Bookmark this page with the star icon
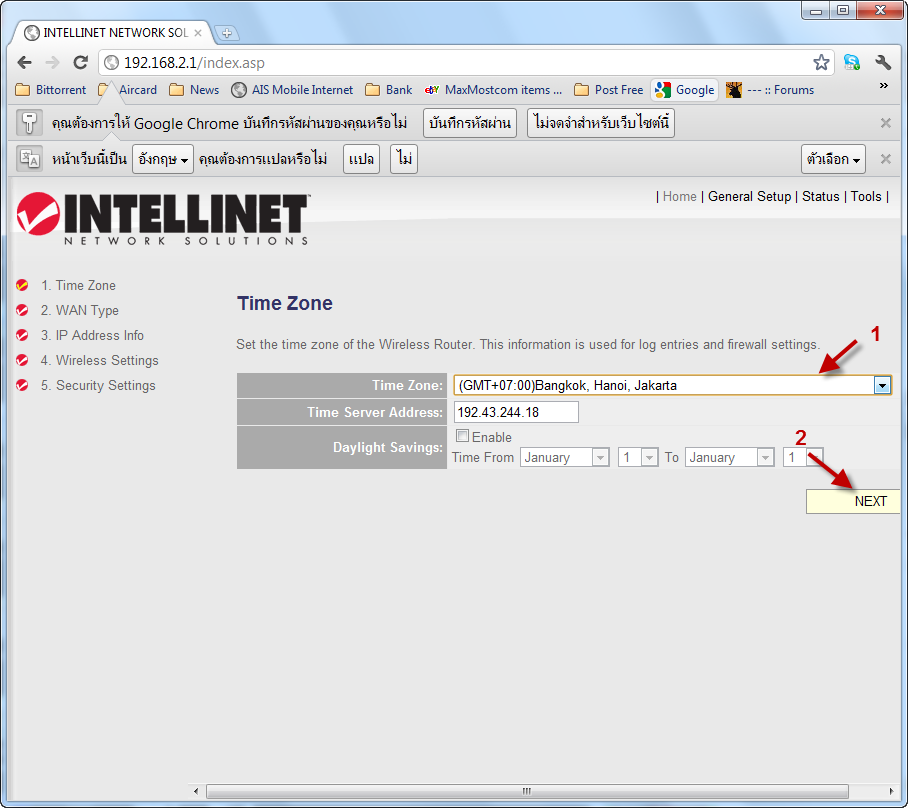This screenshot has height=808, width=908. (821, 63)
